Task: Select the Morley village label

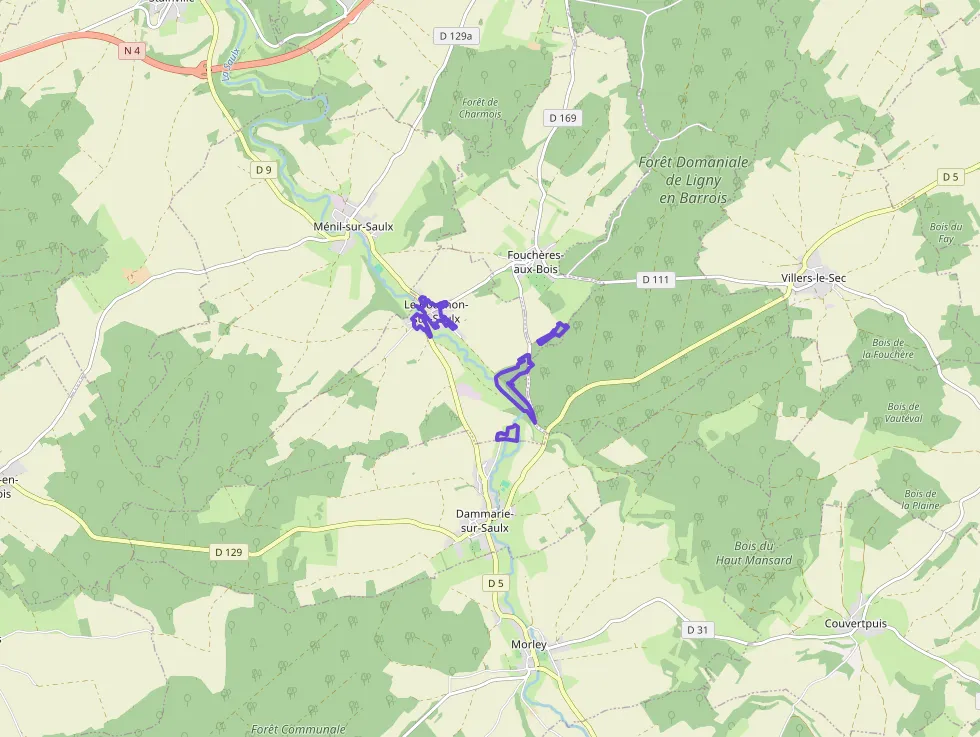Action: pos(529,644)
